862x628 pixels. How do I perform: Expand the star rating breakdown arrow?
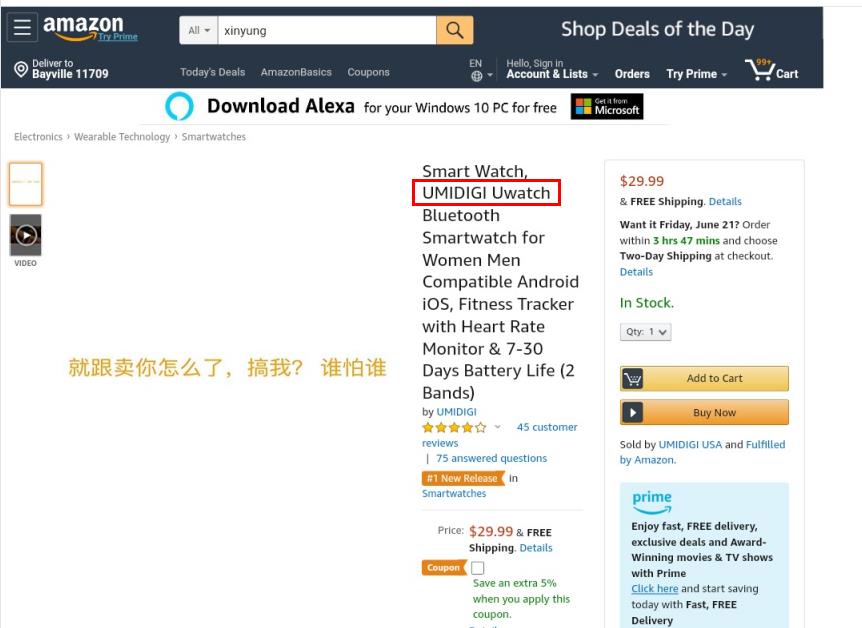point(498,427)
